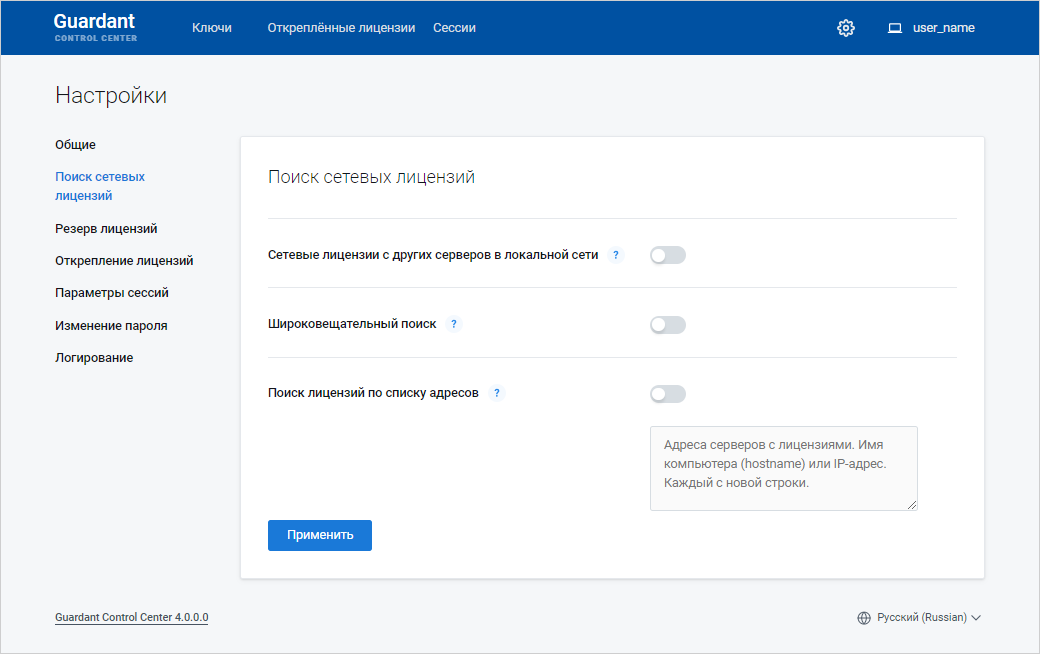Click the text area resize handle
Screen dimensions: 1040x654
[912, 505]
